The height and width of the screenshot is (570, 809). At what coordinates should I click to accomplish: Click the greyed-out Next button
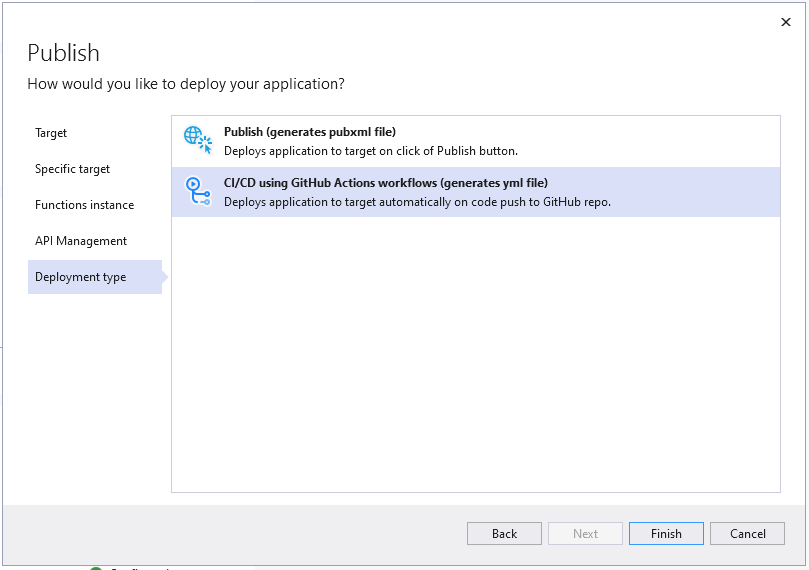585,534
